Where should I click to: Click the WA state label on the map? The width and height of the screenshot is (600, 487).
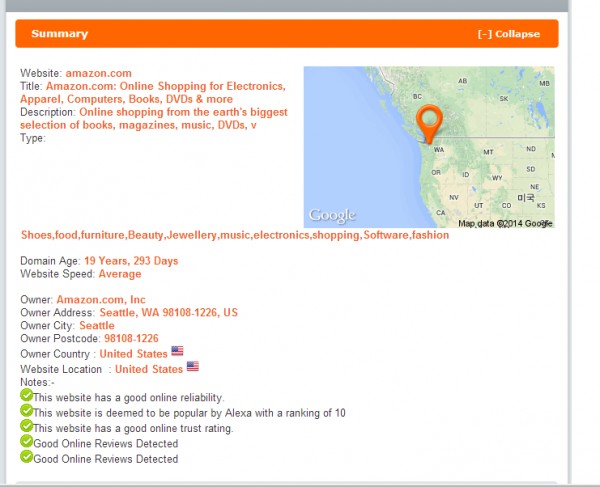[439, 150]
